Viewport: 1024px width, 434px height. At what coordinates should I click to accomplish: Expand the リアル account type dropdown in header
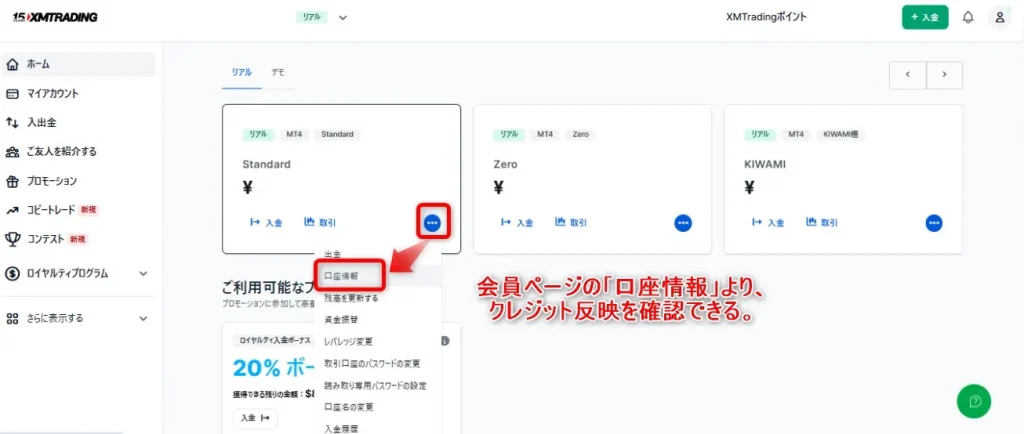click(343, 18)
